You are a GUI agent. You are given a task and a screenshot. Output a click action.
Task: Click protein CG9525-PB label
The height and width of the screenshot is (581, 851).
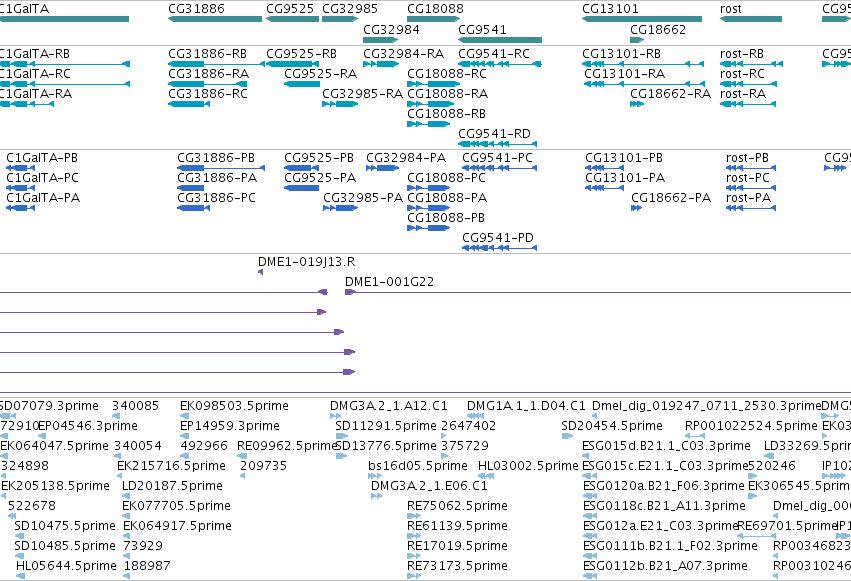[319, 158]
